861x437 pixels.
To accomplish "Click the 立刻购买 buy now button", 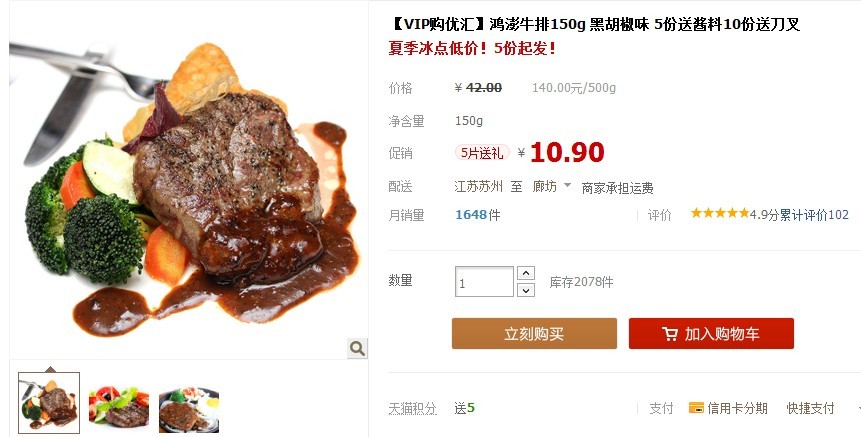I will (x=534, y=333).
